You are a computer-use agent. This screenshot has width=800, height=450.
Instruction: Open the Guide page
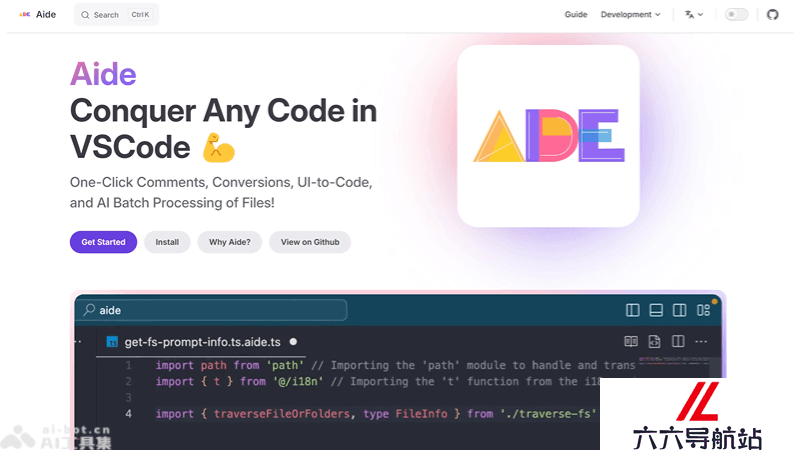pyautogui.click(x=576, y=14)
